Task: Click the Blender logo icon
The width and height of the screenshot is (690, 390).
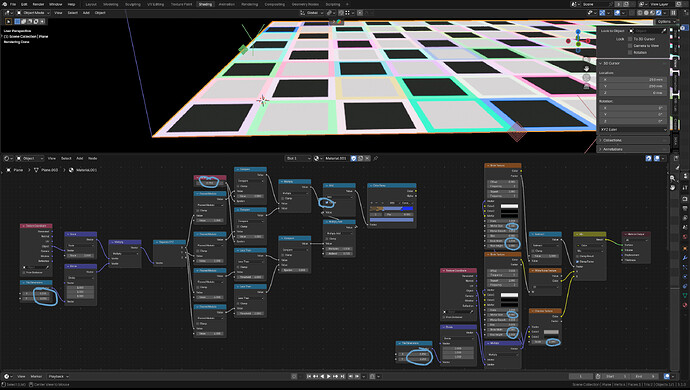Action: [4, 4]
